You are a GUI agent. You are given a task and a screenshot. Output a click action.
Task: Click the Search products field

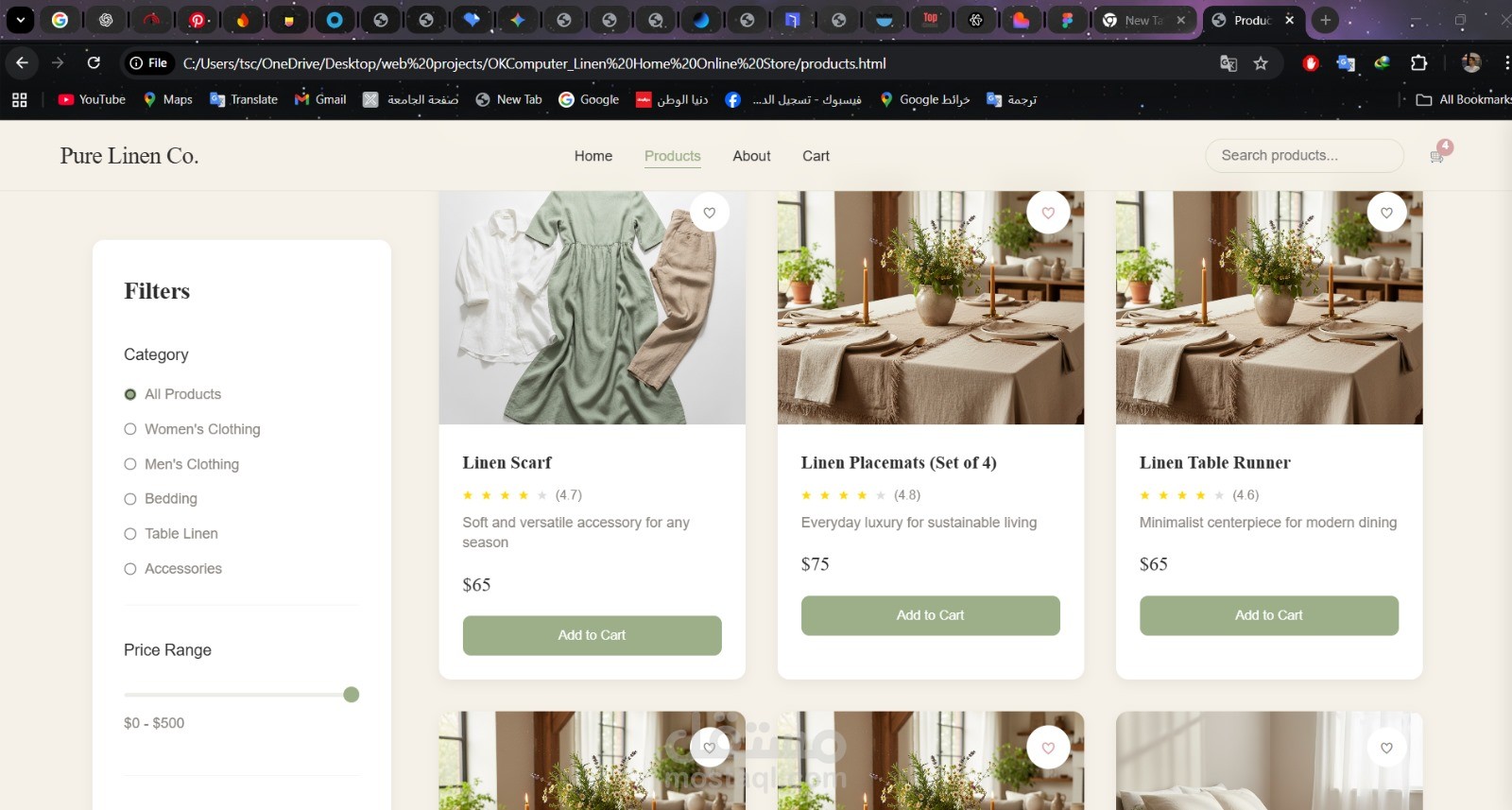coord(1304,155)
